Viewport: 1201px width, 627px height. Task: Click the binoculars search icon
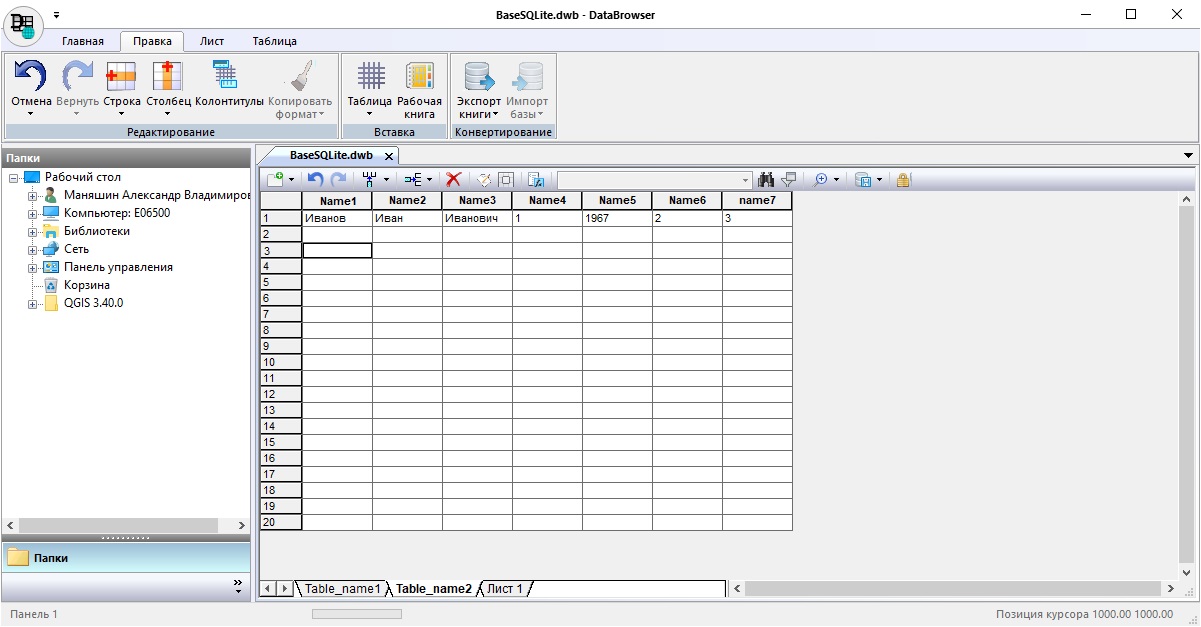coord(767,180)
